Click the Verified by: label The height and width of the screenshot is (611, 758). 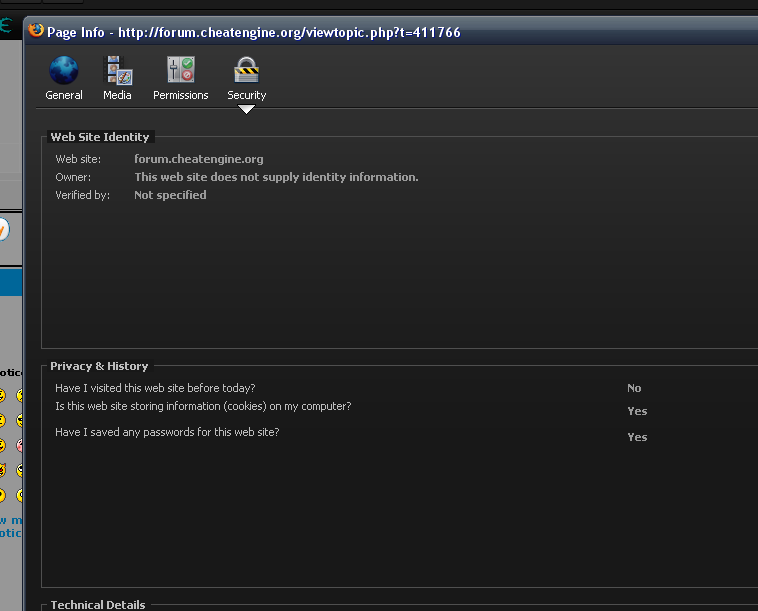pos(83,195)
